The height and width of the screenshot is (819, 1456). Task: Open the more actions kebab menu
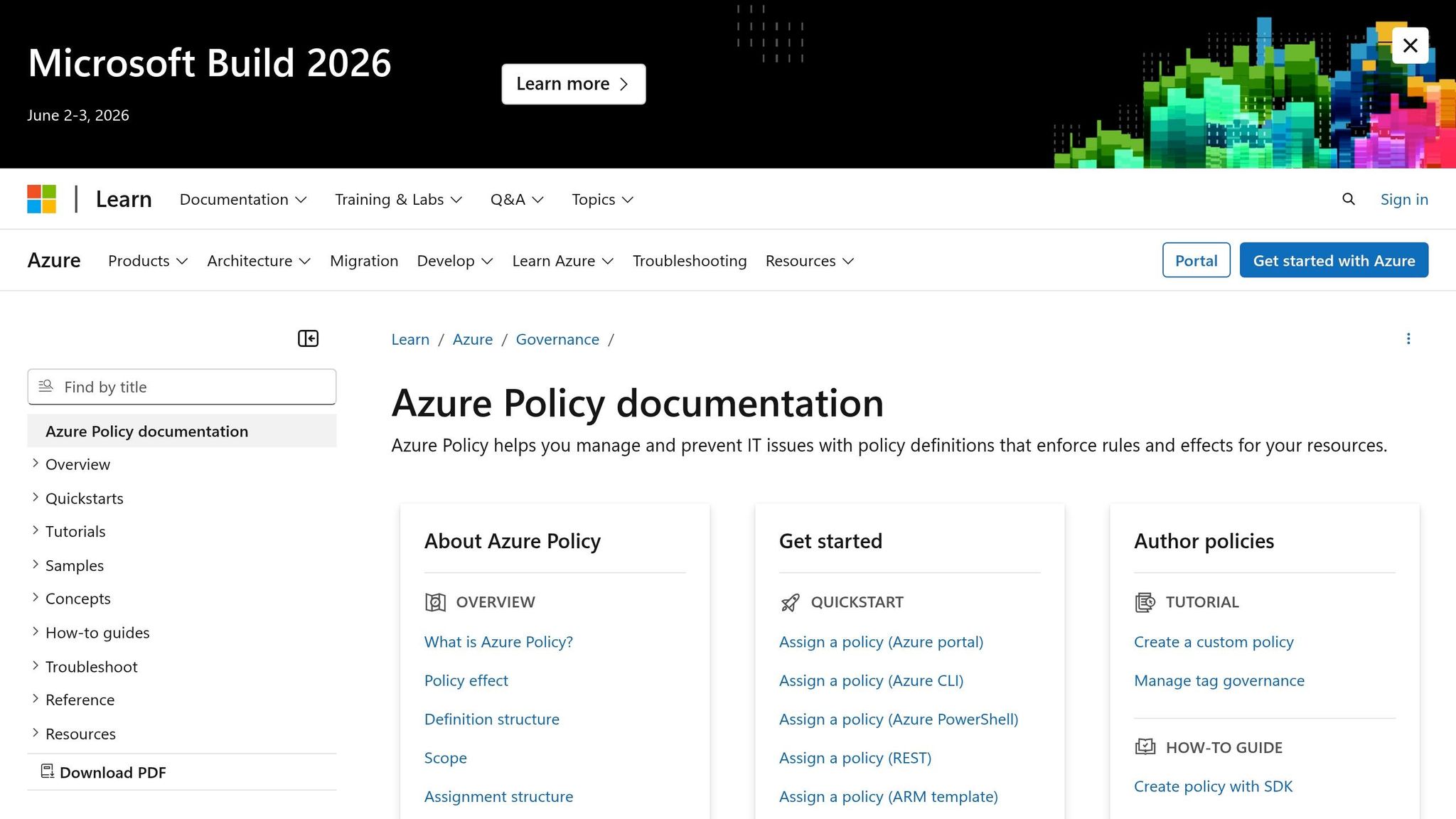pos(1408,339)
